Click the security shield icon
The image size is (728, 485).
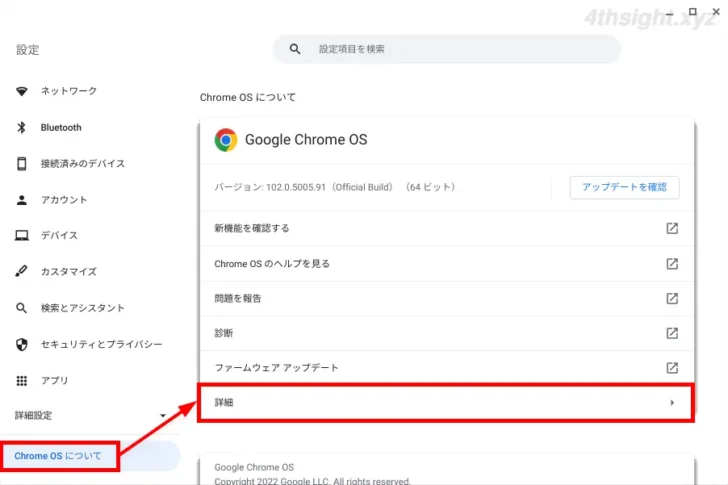(x=21, y=344)
